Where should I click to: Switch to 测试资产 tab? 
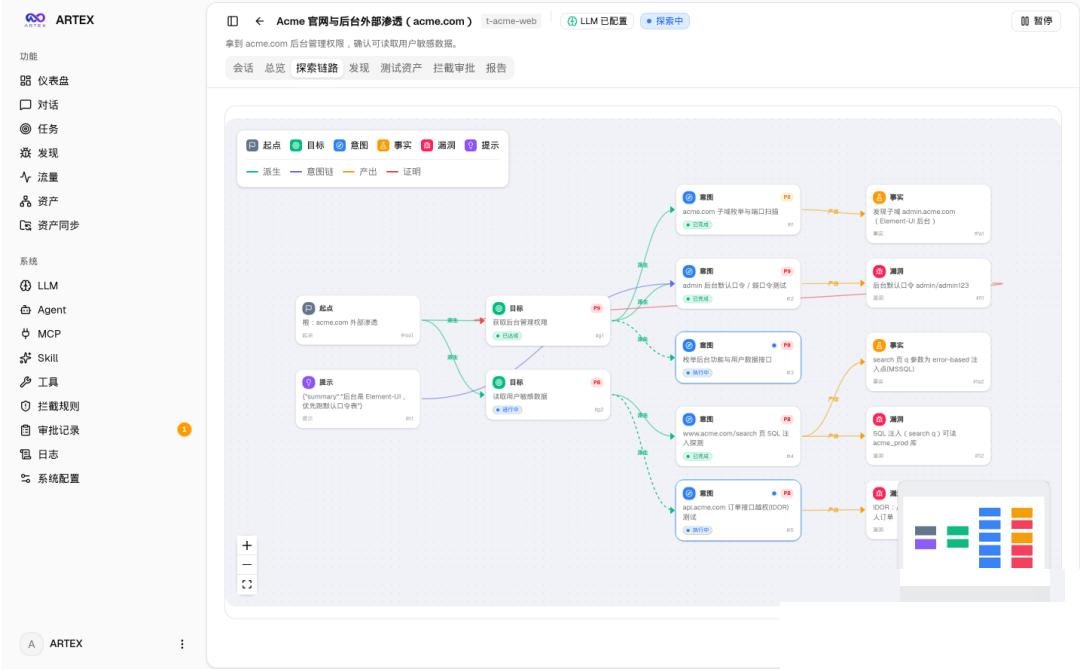click(401, 68)
